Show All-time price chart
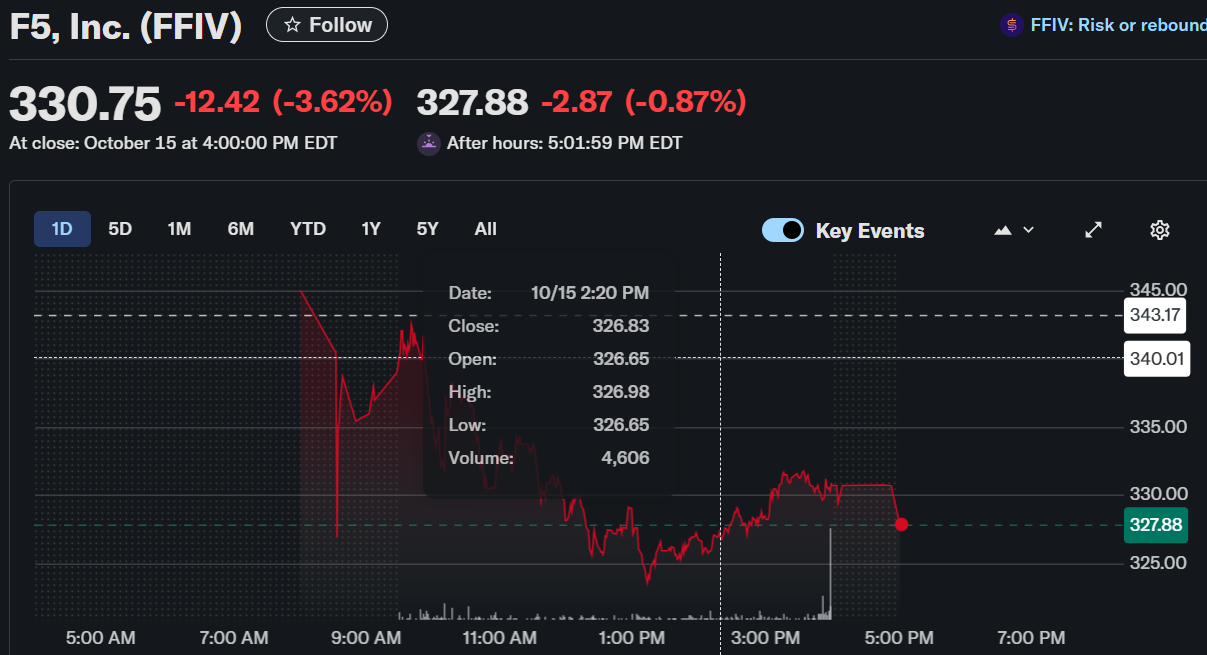The width and height of the screenshot is (1207, 655). 485,229
